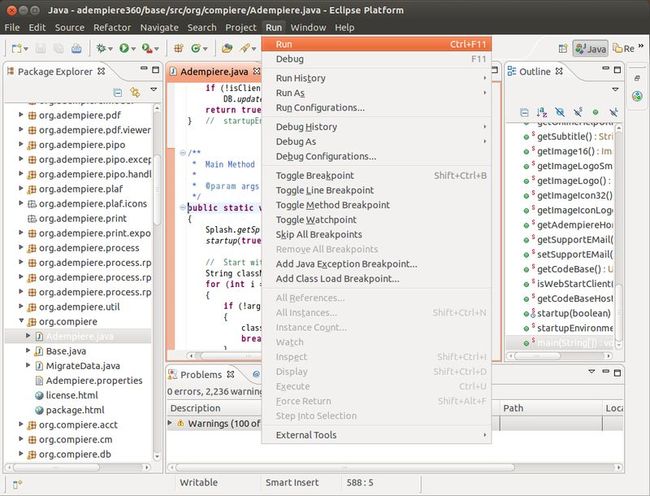This screenshot has height=496, width=650.
Task: Close the Outline view tab
Action: [559, 71]
